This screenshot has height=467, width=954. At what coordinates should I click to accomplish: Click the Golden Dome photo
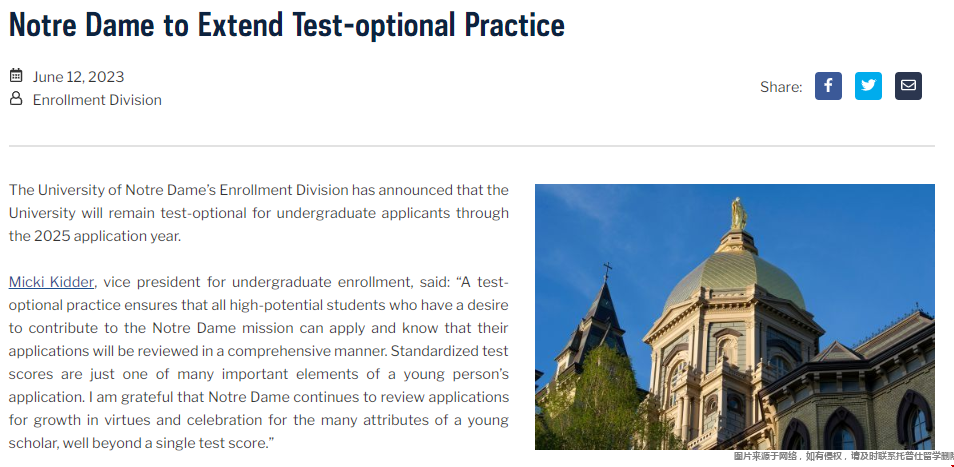tap(734, 317)
